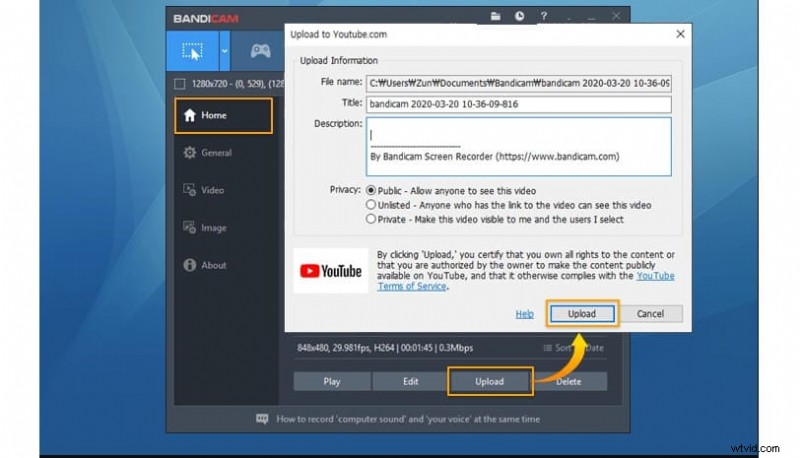Click Upload button in Bandicam main window
Viewport: 800px width, 458px height.
click(490, 381)
